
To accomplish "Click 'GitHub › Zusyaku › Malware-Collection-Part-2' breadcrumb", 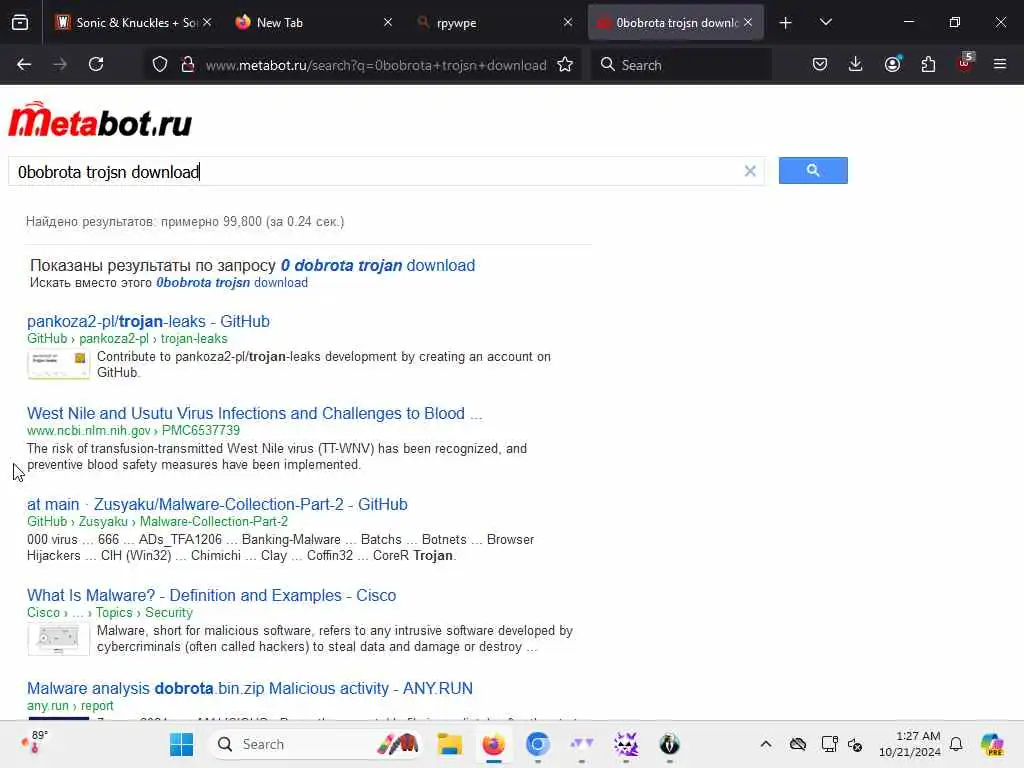I will 157,522.
